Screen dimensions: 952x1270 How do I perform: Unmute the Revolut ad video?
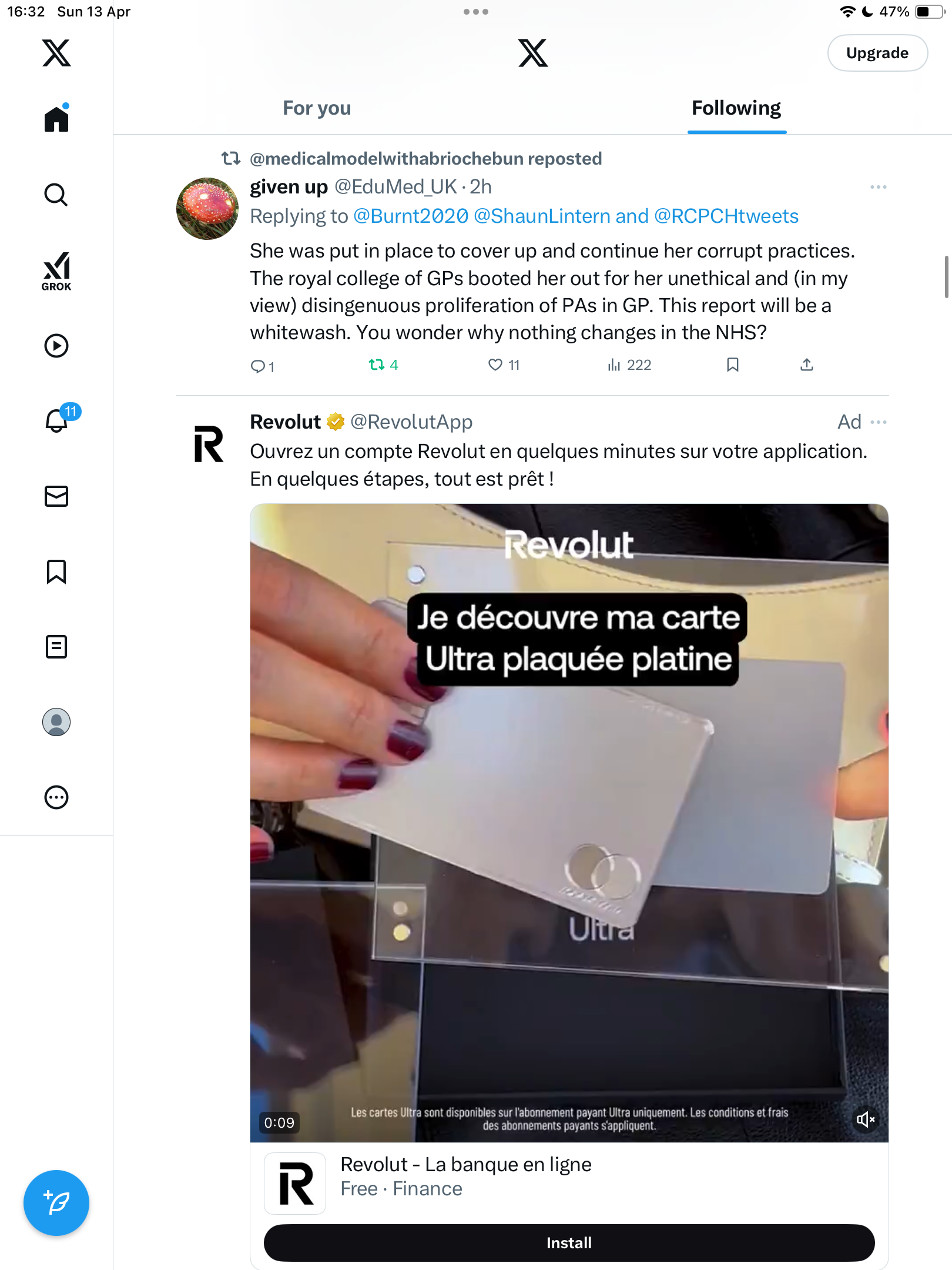[x=866, y=1119]
